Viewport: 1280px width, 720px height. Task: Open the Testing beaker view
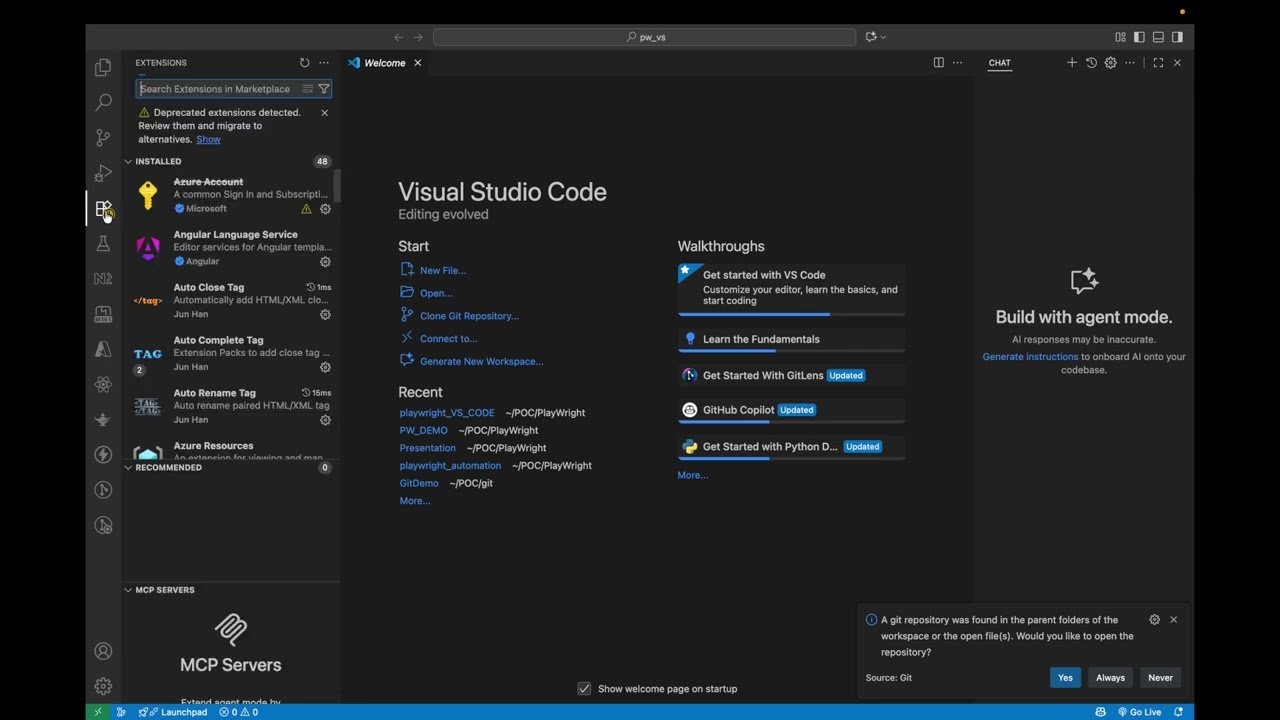coord(103,243)
